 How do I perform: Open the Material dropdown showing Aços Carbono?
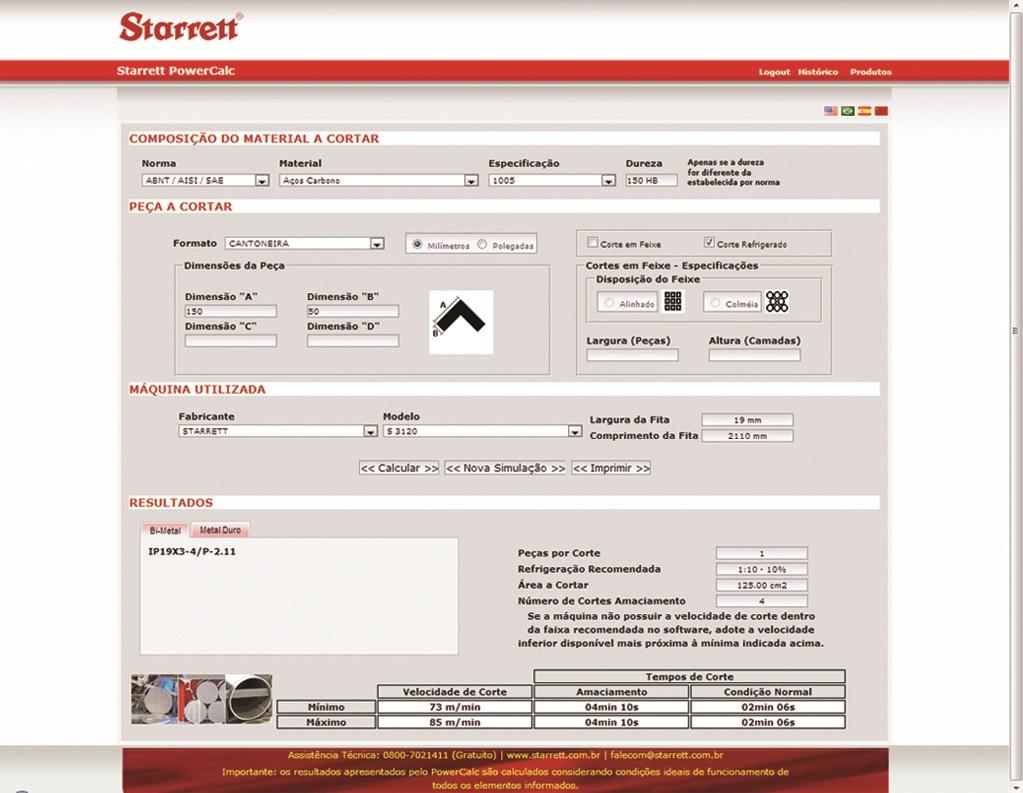point(378,180)
